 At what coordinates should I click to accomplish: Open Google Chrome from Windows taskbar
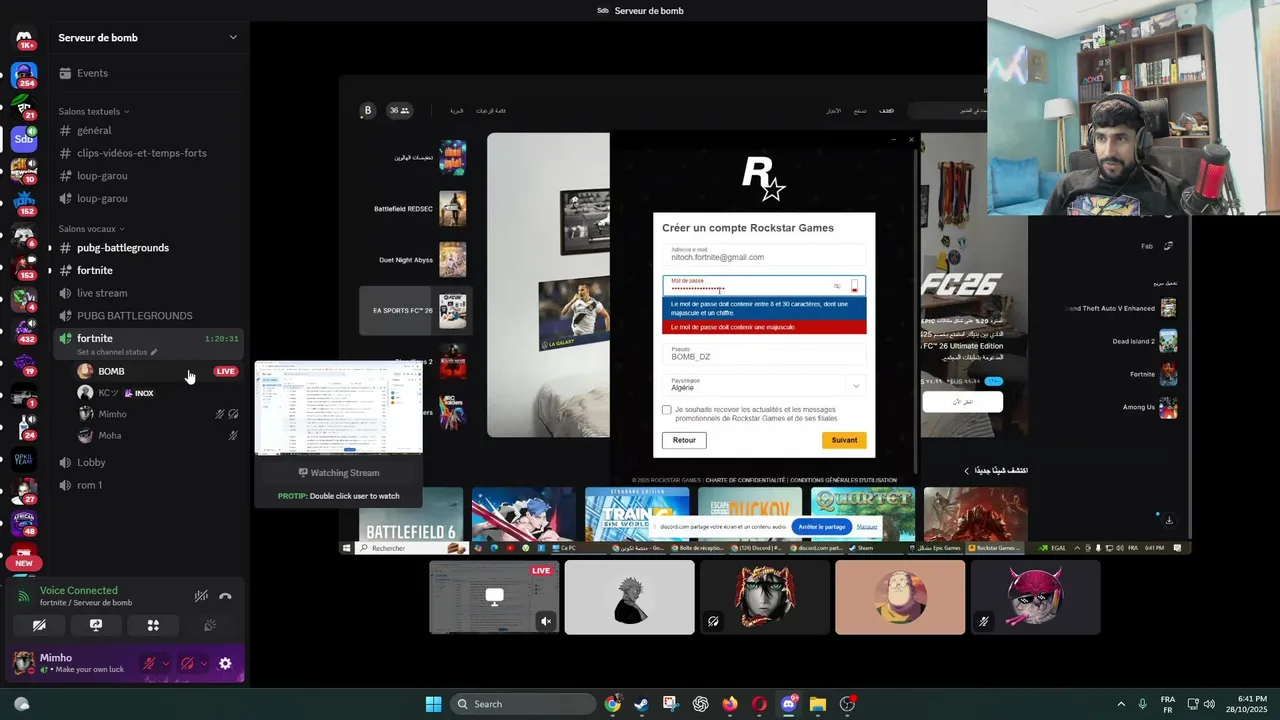coord(612,704)
